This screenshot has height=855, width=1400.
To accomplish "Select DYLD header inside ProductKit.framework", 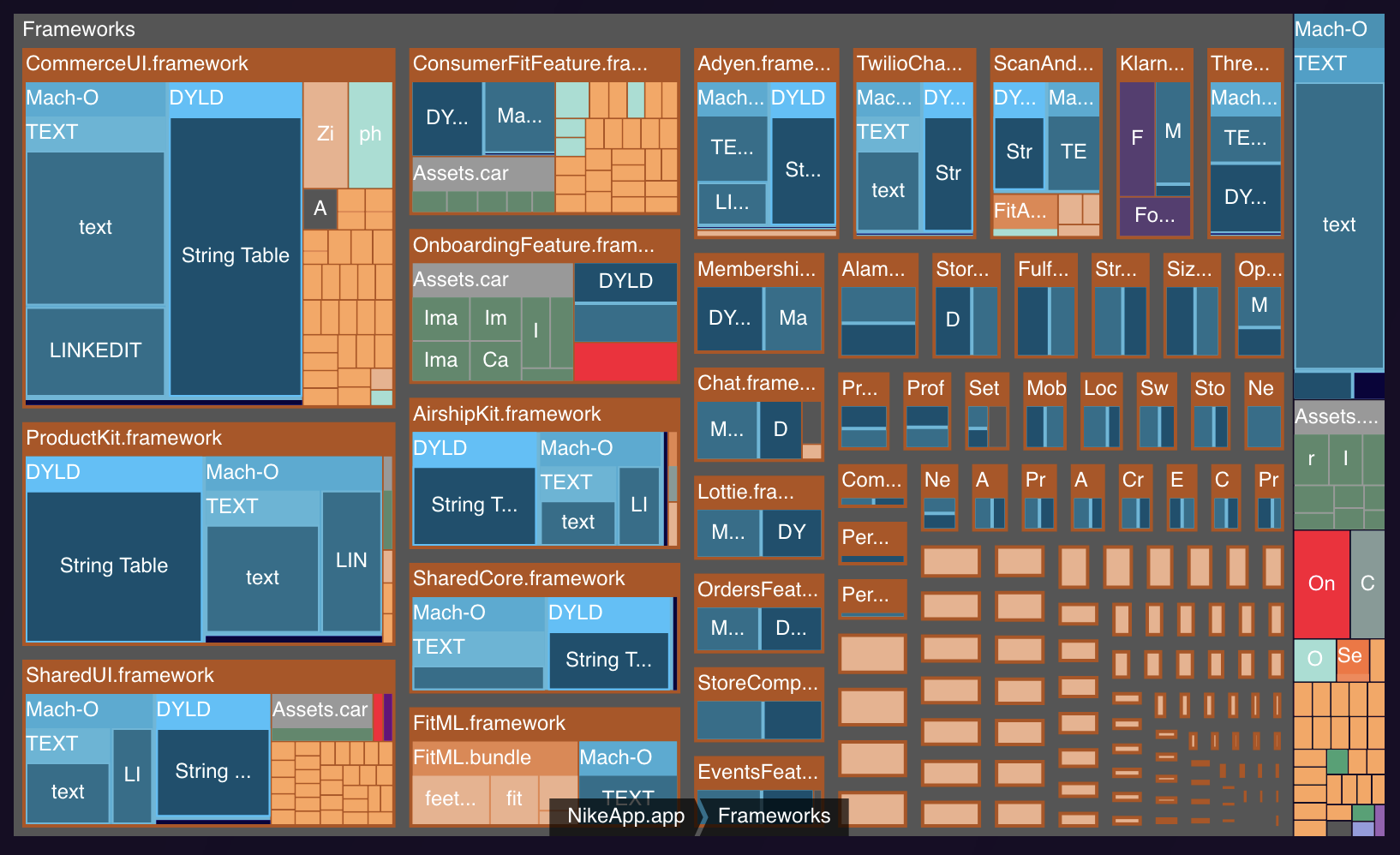I will 114,472.
